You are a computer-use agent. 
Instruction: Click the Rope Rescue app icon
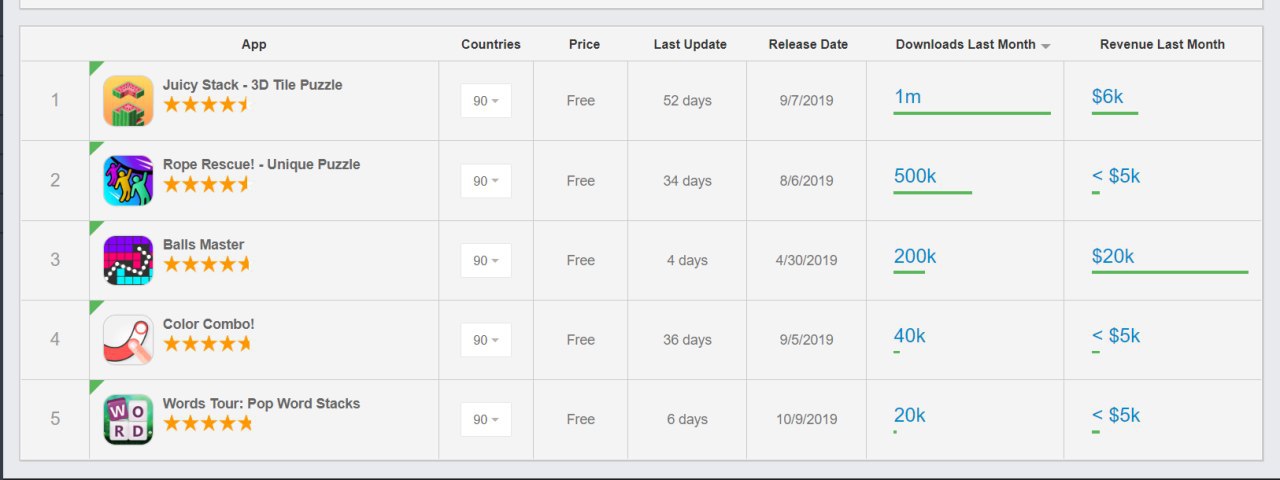[128, 181]
